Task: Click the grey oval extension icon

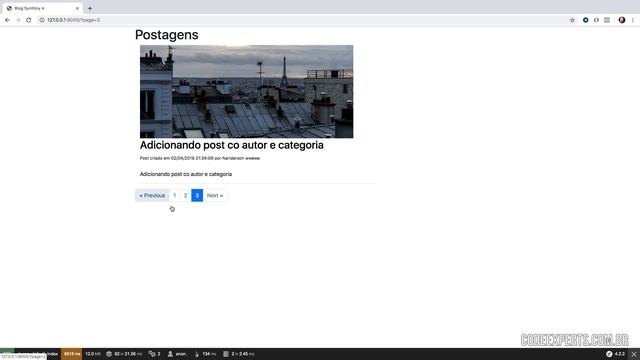Action: click(596, 20)
